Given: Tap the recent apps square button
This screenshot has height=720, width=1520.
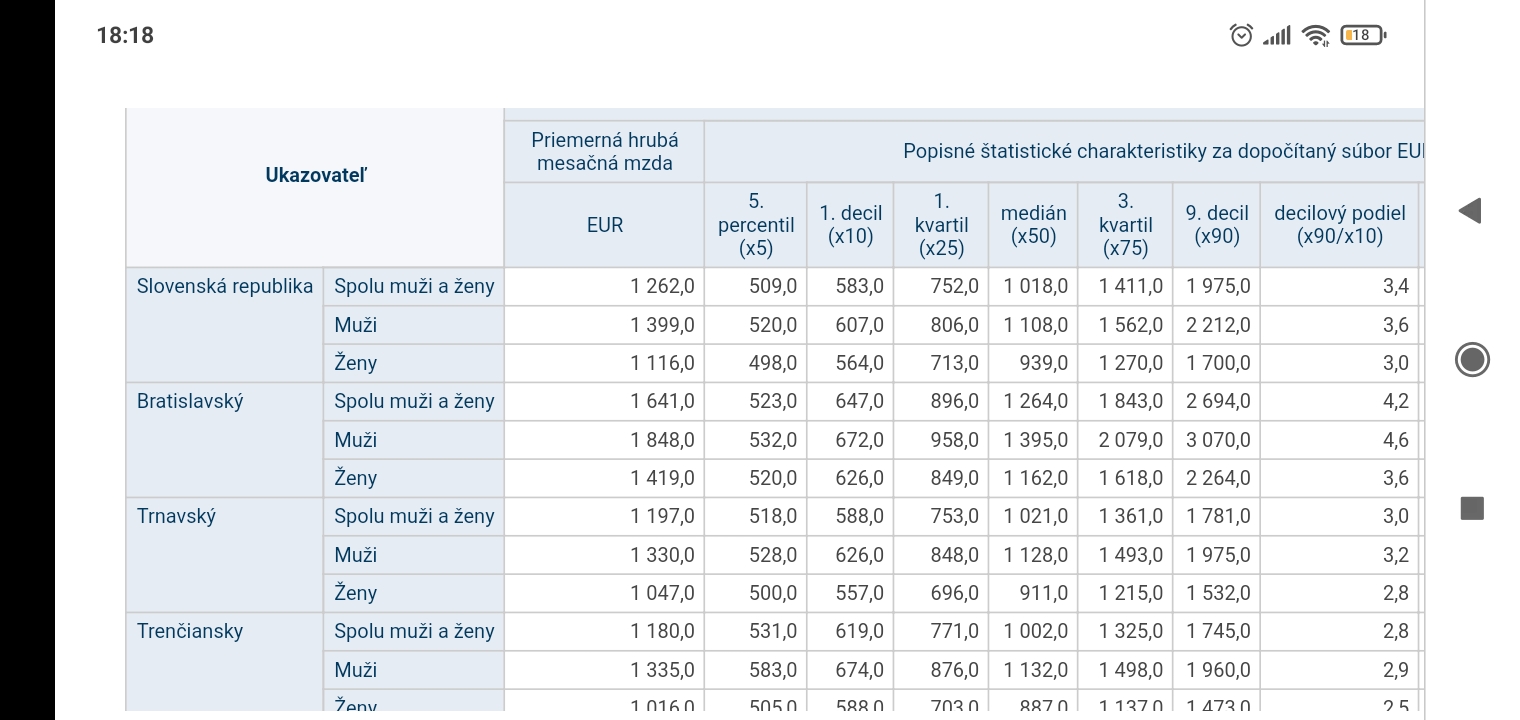Looking at the screenshot, I should [x=1471, y=508].
